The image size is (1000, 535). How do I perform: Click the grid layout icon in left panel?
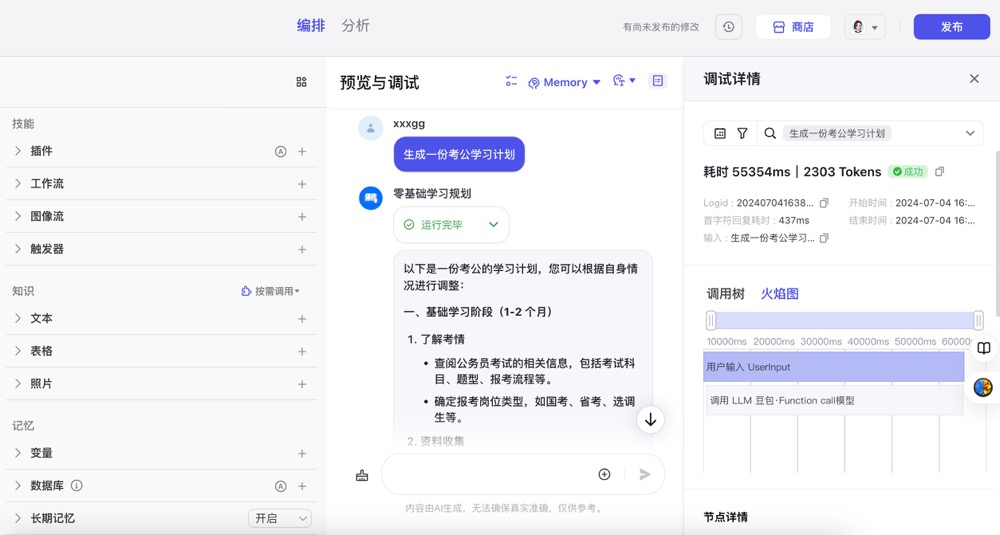click(x=302, y=82)
